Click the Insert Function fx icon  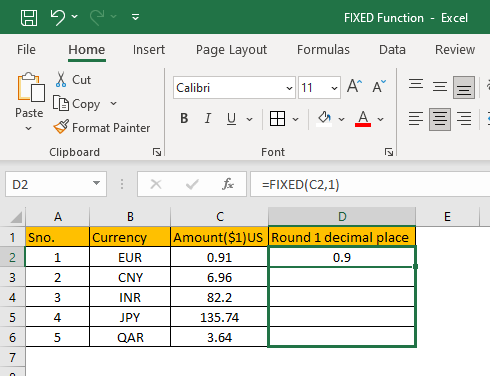pos(228,184)
